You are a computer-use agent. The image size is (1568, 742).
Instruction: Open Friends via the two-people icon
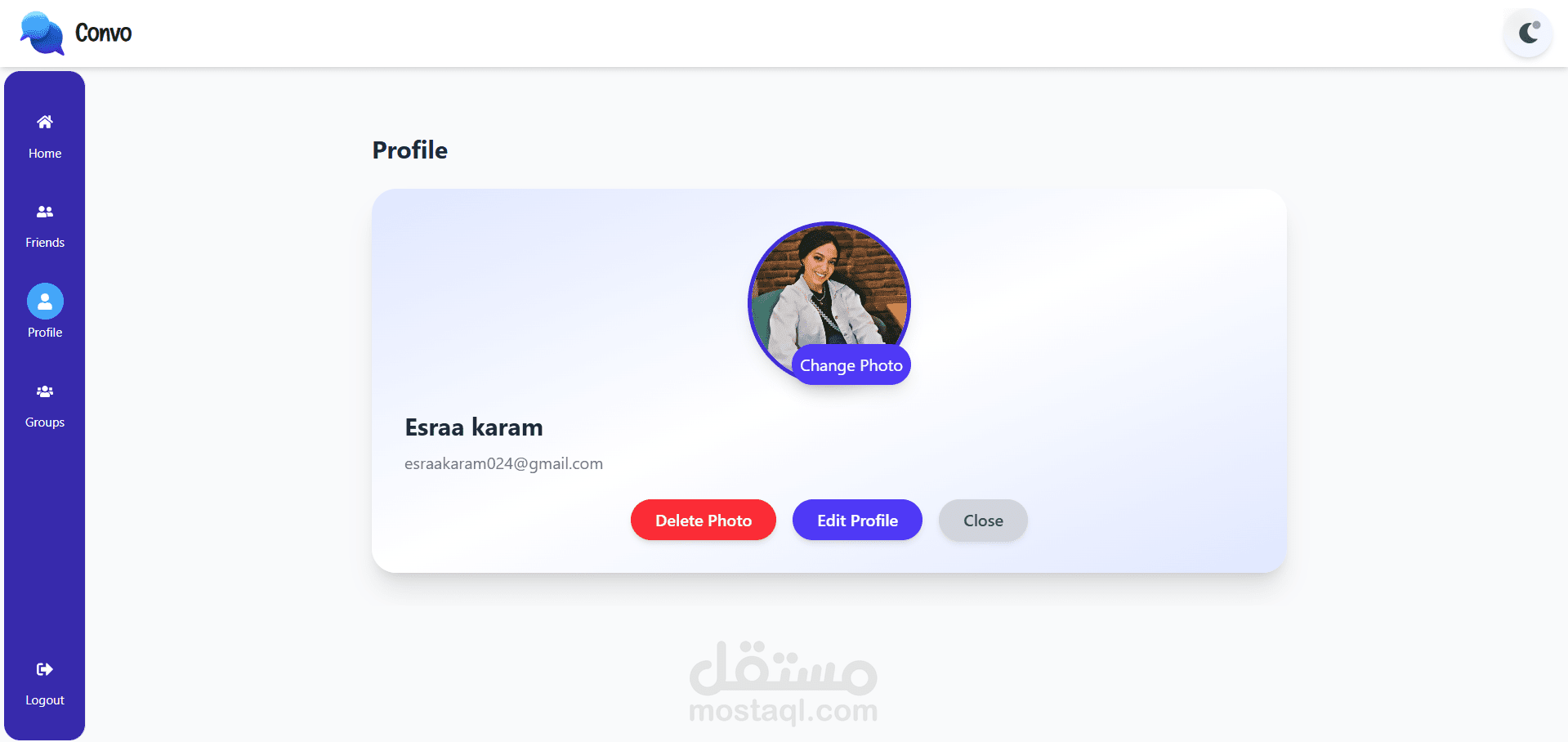45,212
